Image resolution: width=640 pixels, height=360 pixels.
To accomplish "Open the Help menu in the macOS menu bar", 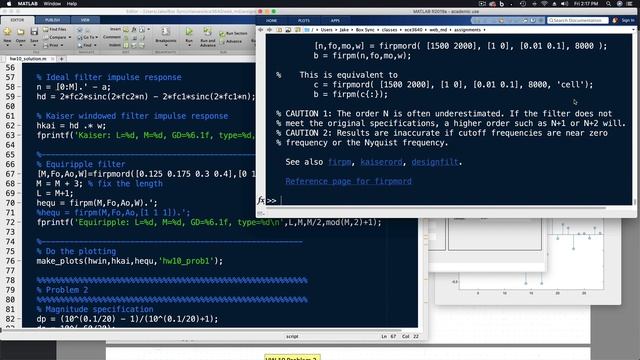I will [72, 4].
